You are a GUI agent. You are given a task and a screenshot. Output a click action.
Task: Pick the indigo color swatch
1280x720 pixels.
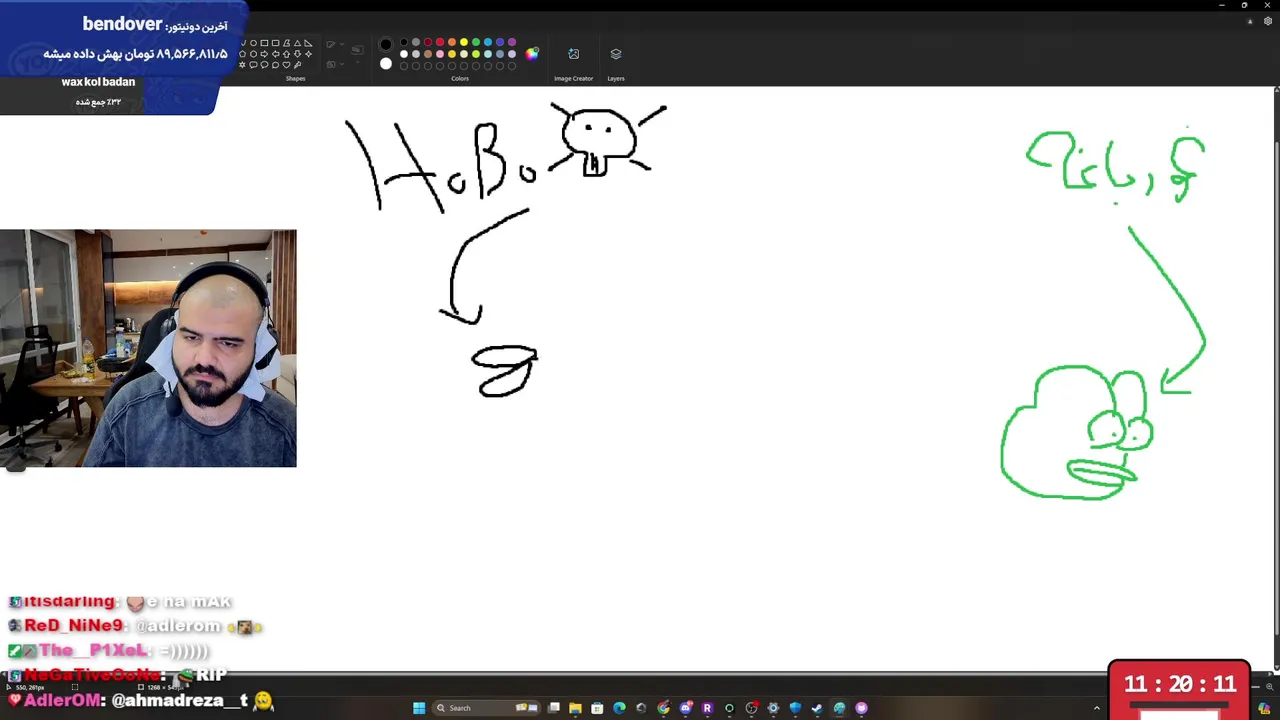(500, 43)
